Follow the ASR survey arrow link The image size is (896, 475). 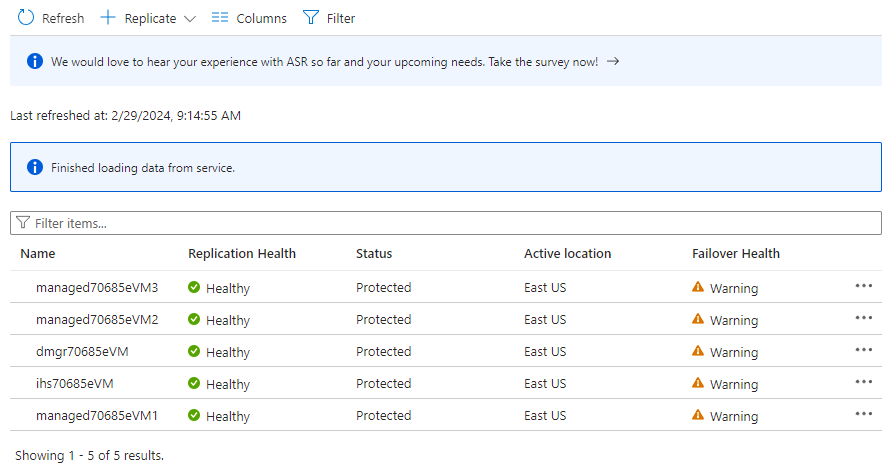613,61
